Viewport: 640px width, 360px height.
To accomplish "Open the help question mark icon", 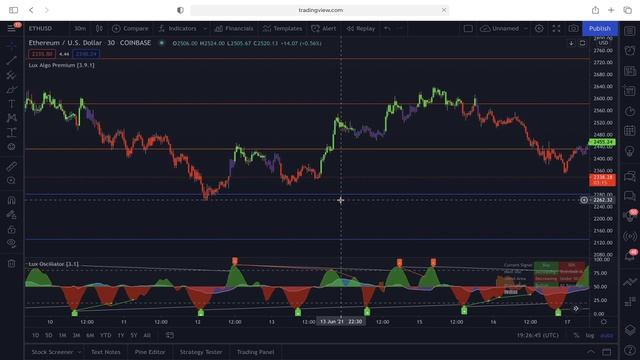I will click(x=630, y=350).
